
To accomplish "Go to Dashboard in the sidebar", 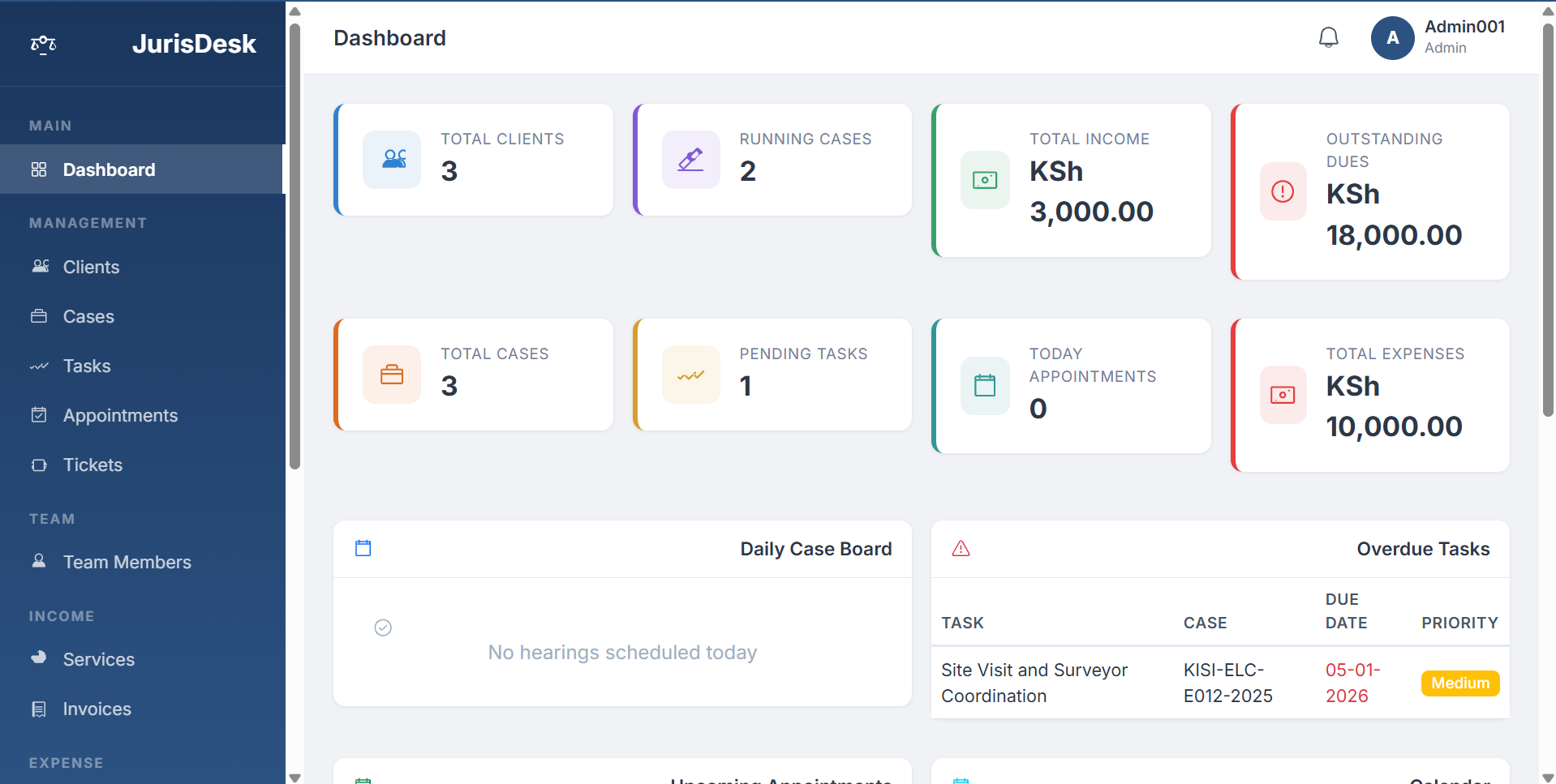I will 141,169.
